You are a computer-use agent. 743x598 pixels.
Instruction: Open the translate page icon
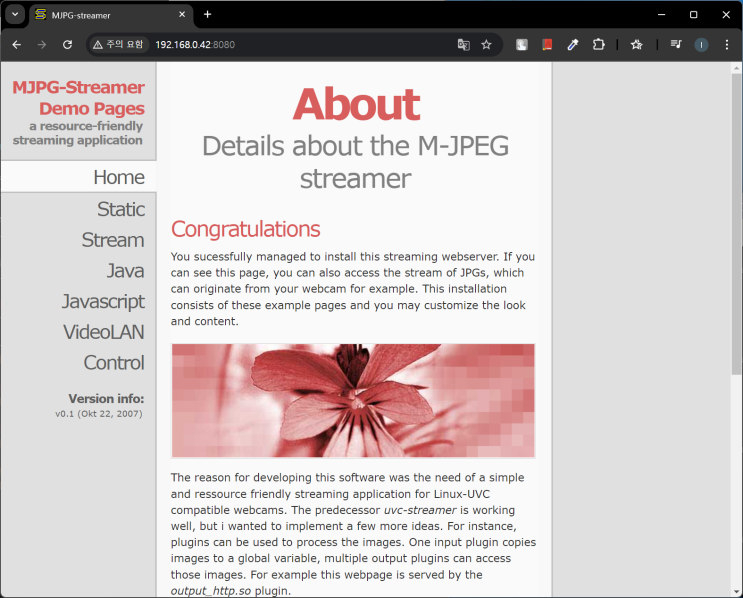[463, 45]
